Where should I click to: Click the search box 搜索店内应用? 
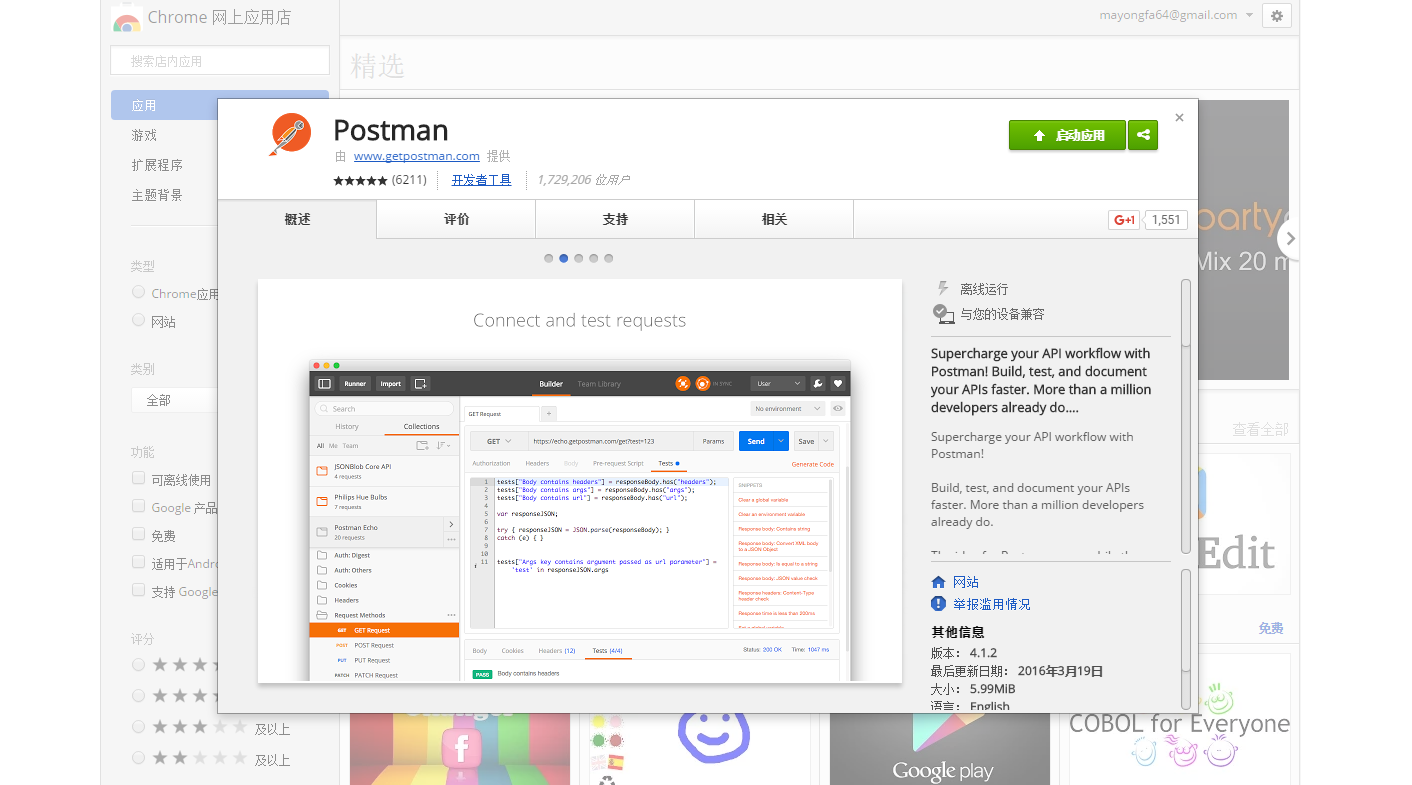point(220,60)
